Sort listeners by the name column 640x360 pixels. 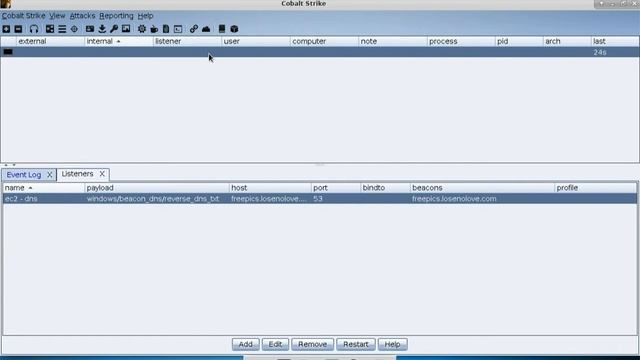coord(44,188)
